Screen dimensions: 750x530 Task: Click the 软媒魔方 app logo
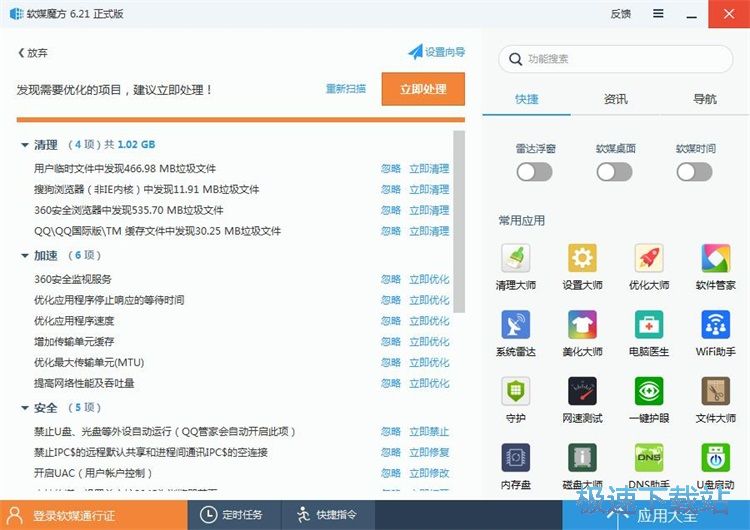[x=16, y=13]
